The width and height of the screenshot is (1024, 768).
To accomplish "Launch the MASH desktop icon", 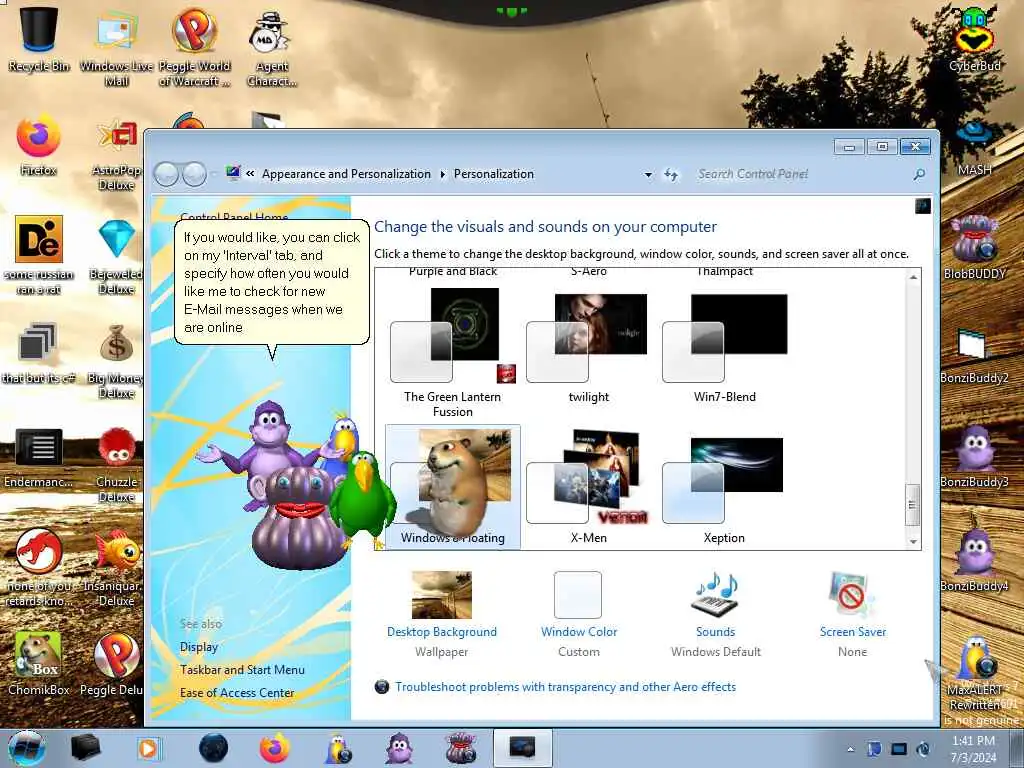I will click(974, 148).
